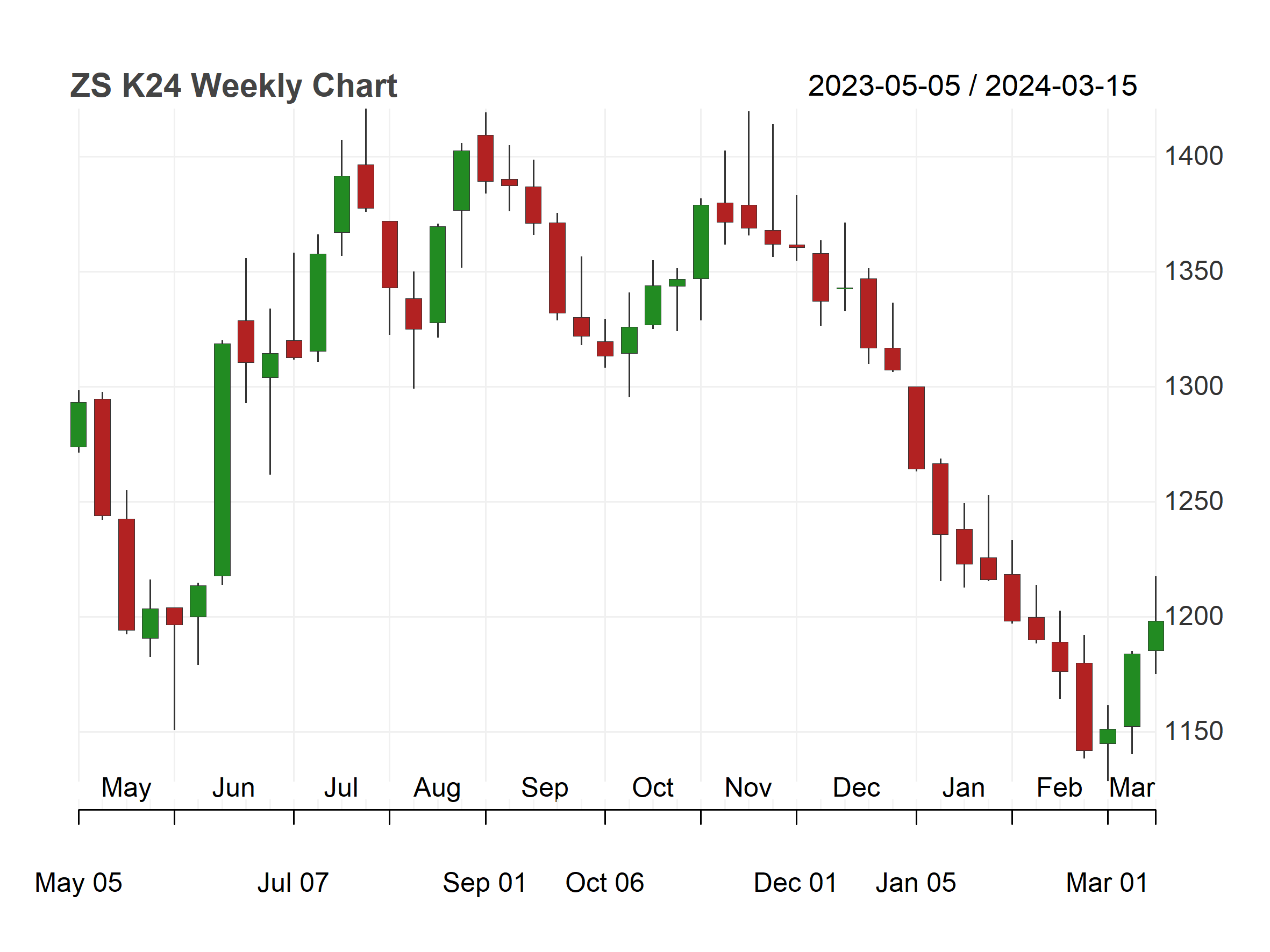Click the May 05 date tick label
Image resolution: width=1270 pixels, height=952 pixels.
tap(79, 884)
